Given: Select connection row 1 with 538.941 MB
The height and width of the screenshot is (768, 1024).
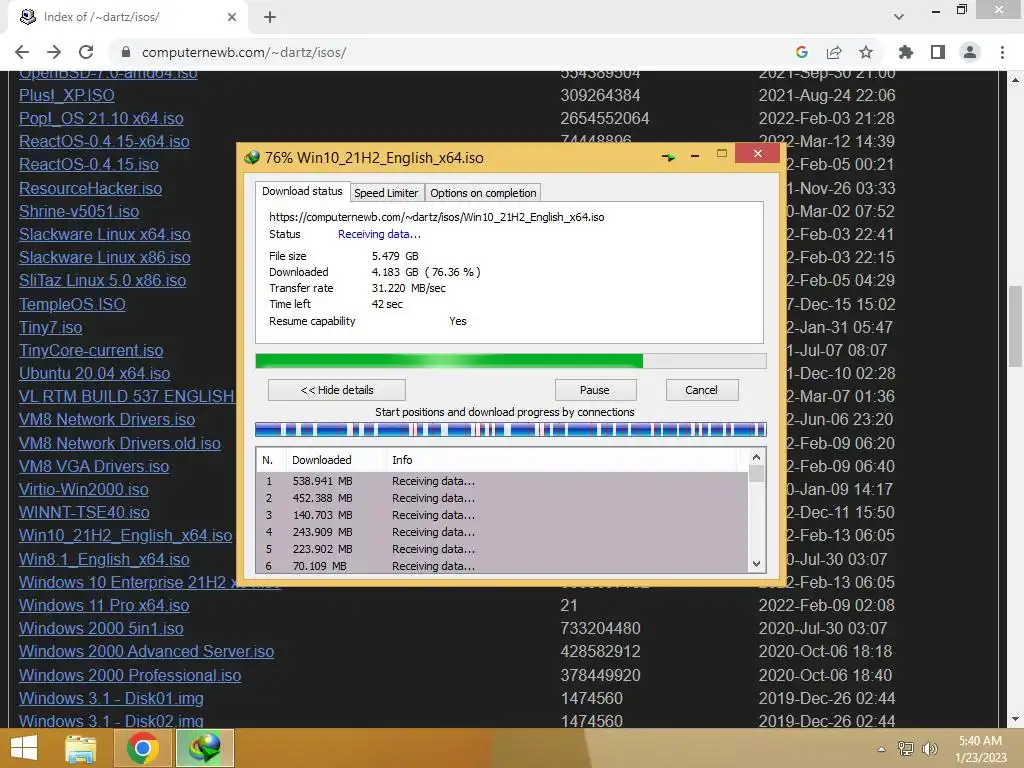Looking at the screenshot, I should point(502,481).
